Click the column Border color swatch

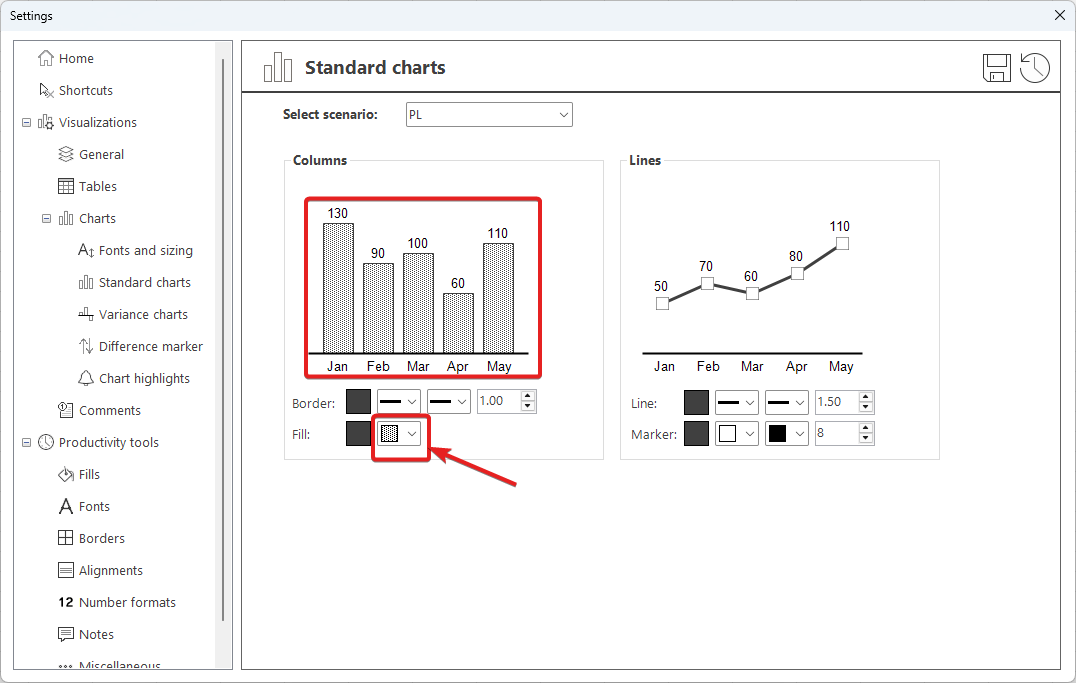pyautogui.click(x=358, y=402)
